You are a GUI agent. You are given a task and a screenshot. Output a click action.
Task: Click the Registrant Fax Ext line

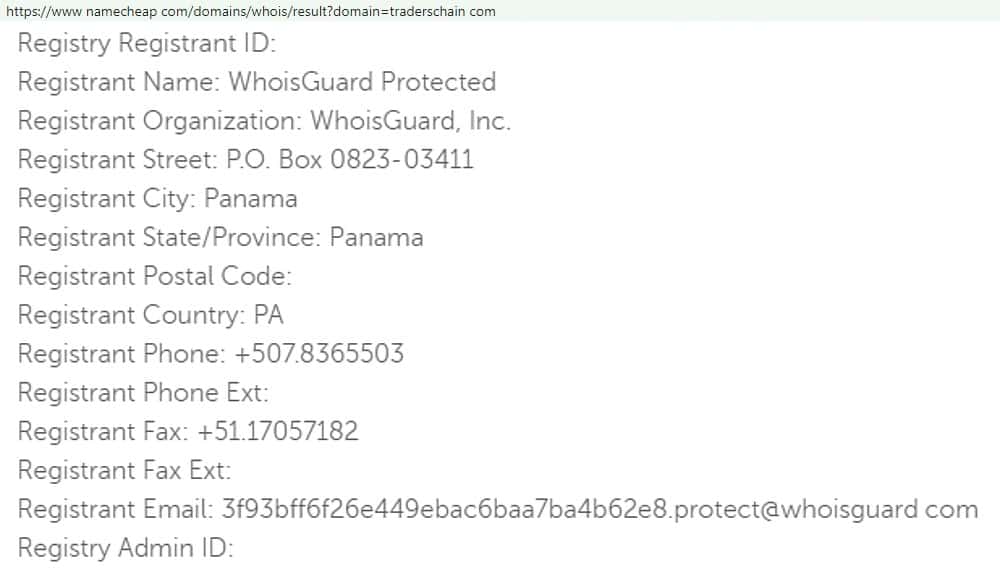(124, 470)
